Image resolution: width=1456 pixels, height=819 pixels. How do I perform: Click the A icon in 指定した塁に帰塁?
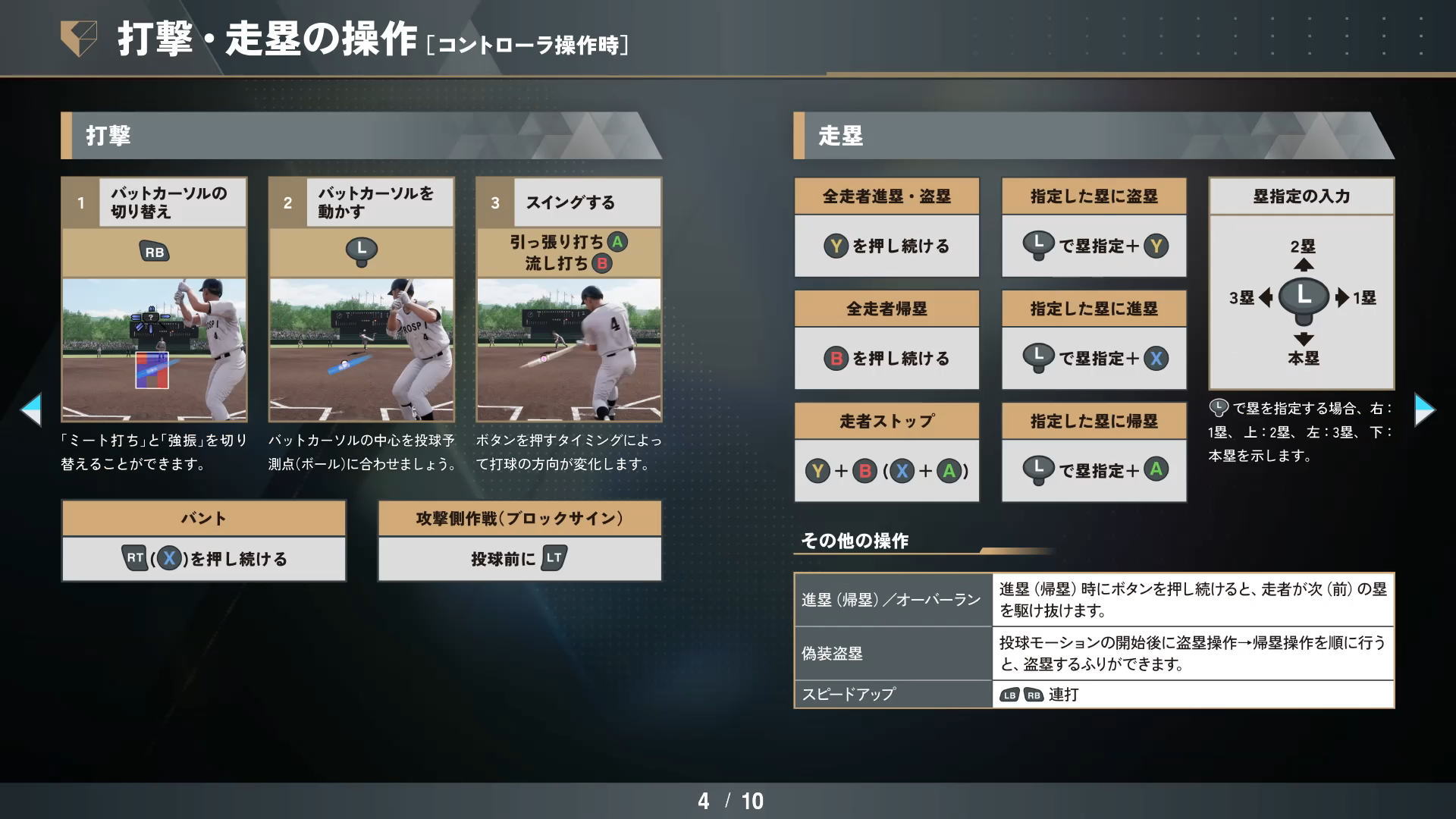tap(1156, 469)
